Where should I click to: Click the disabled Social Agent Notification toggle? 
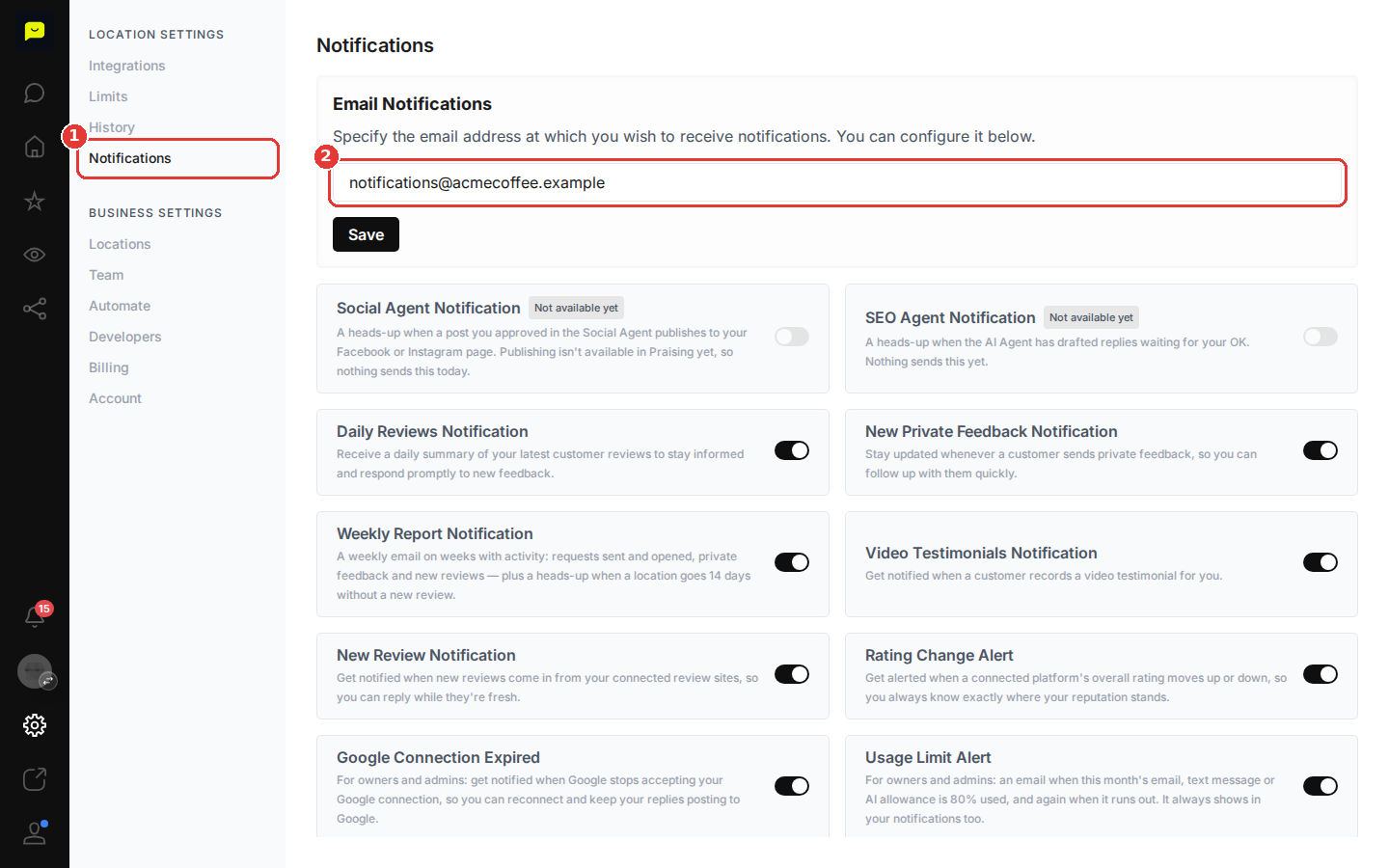coord(792,337)
